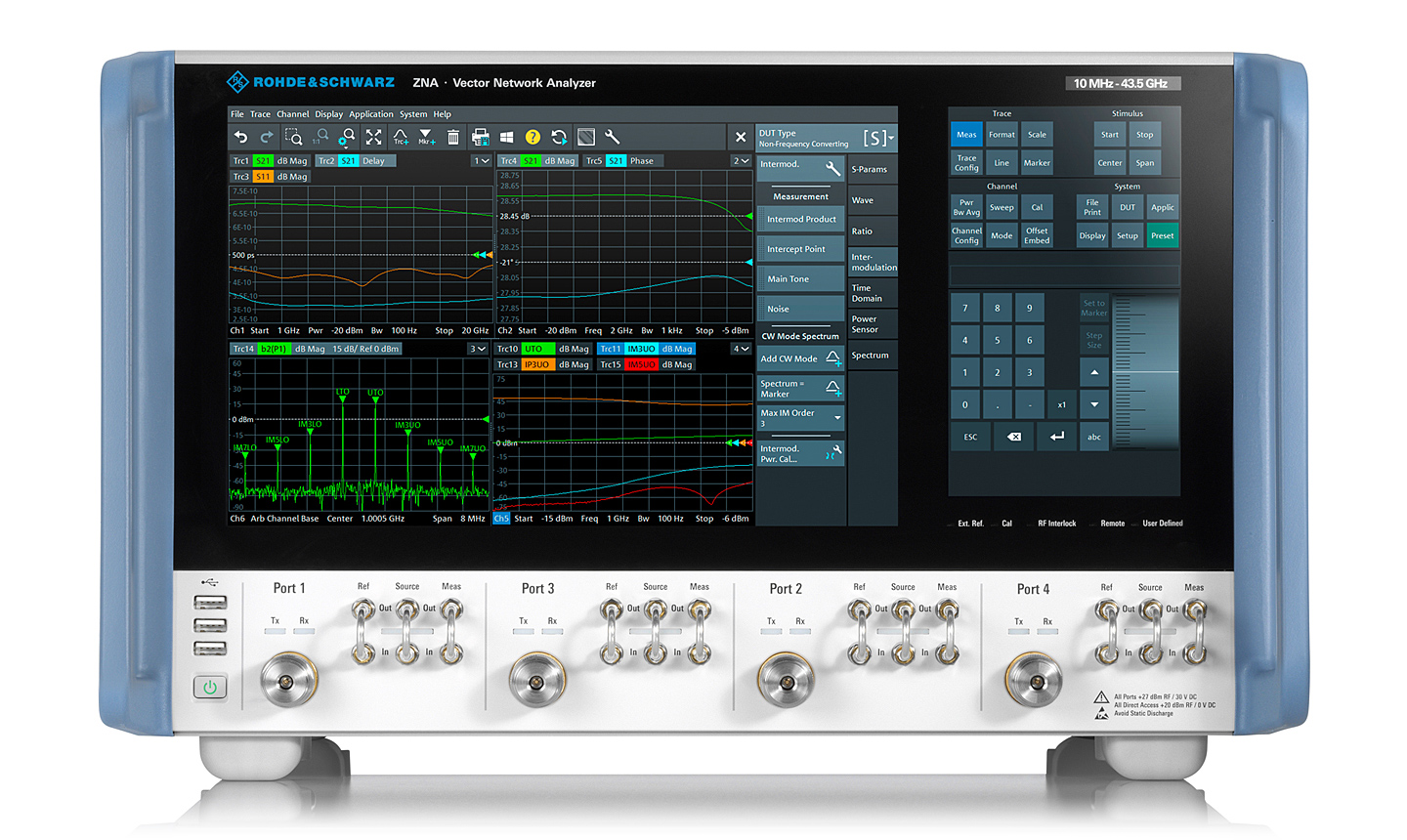1407x840 pixels.
Task: Toggle Intermod Product measurement
Action: click(x=800, y=220)
